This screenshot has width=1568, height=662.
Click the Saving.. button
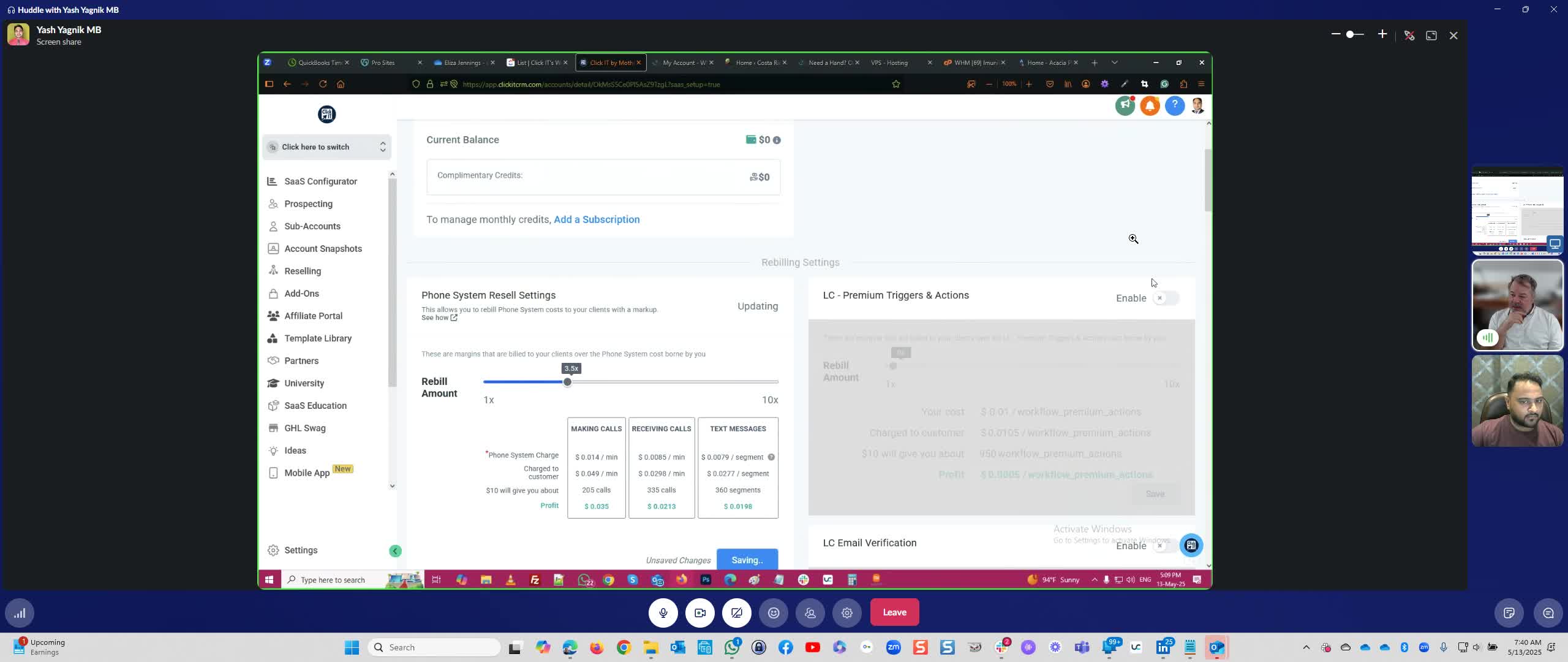[747, 560]
